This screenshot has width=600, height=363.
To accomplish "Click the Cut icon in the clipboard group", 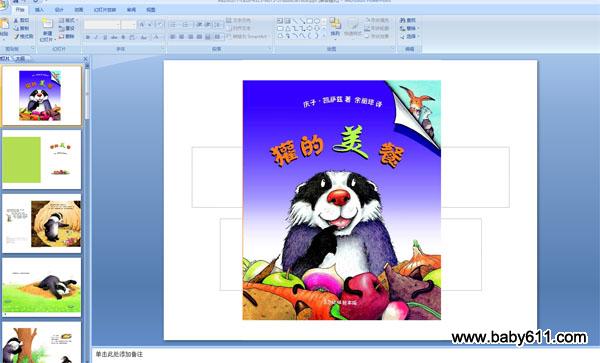I will click(x=16, y=20).
